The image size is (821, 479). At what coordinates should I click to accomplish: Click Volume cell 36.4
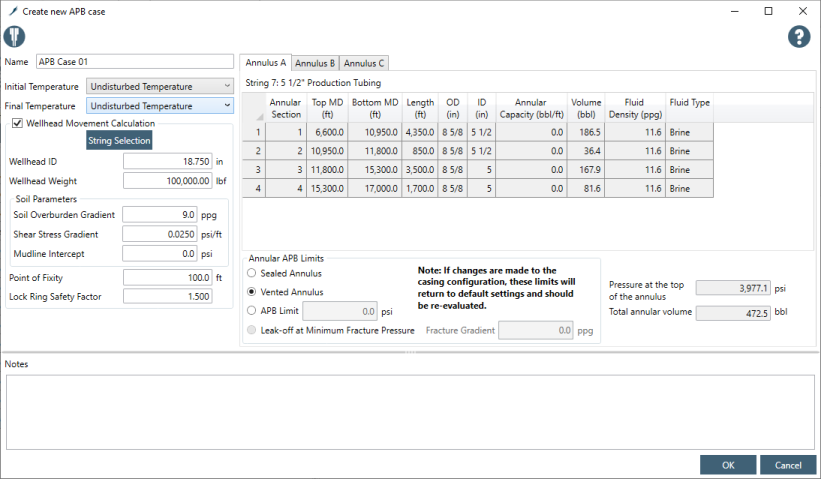(x=586, y=151)
